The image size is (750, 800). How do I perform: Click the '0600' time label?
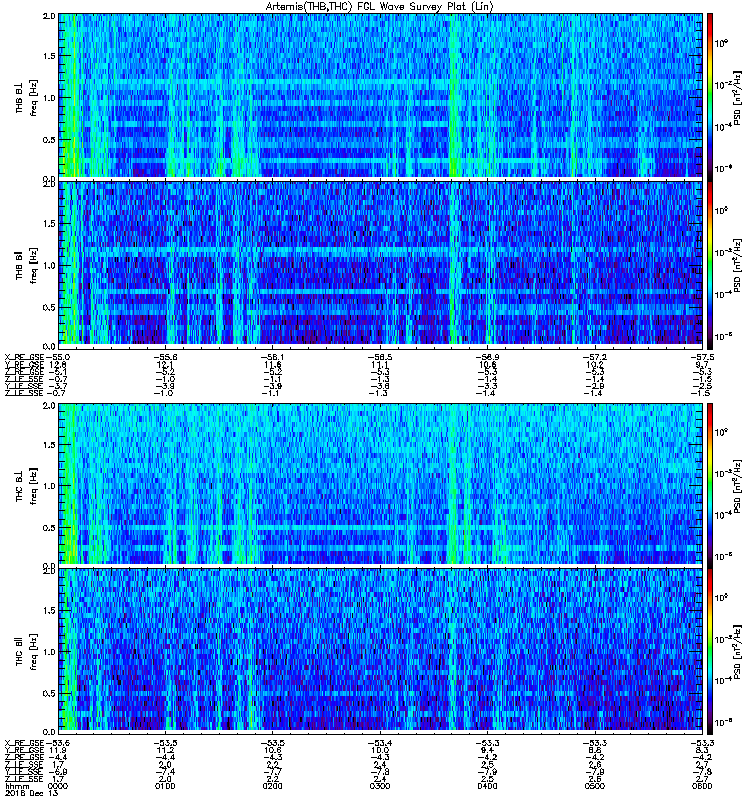click(702, 786)
